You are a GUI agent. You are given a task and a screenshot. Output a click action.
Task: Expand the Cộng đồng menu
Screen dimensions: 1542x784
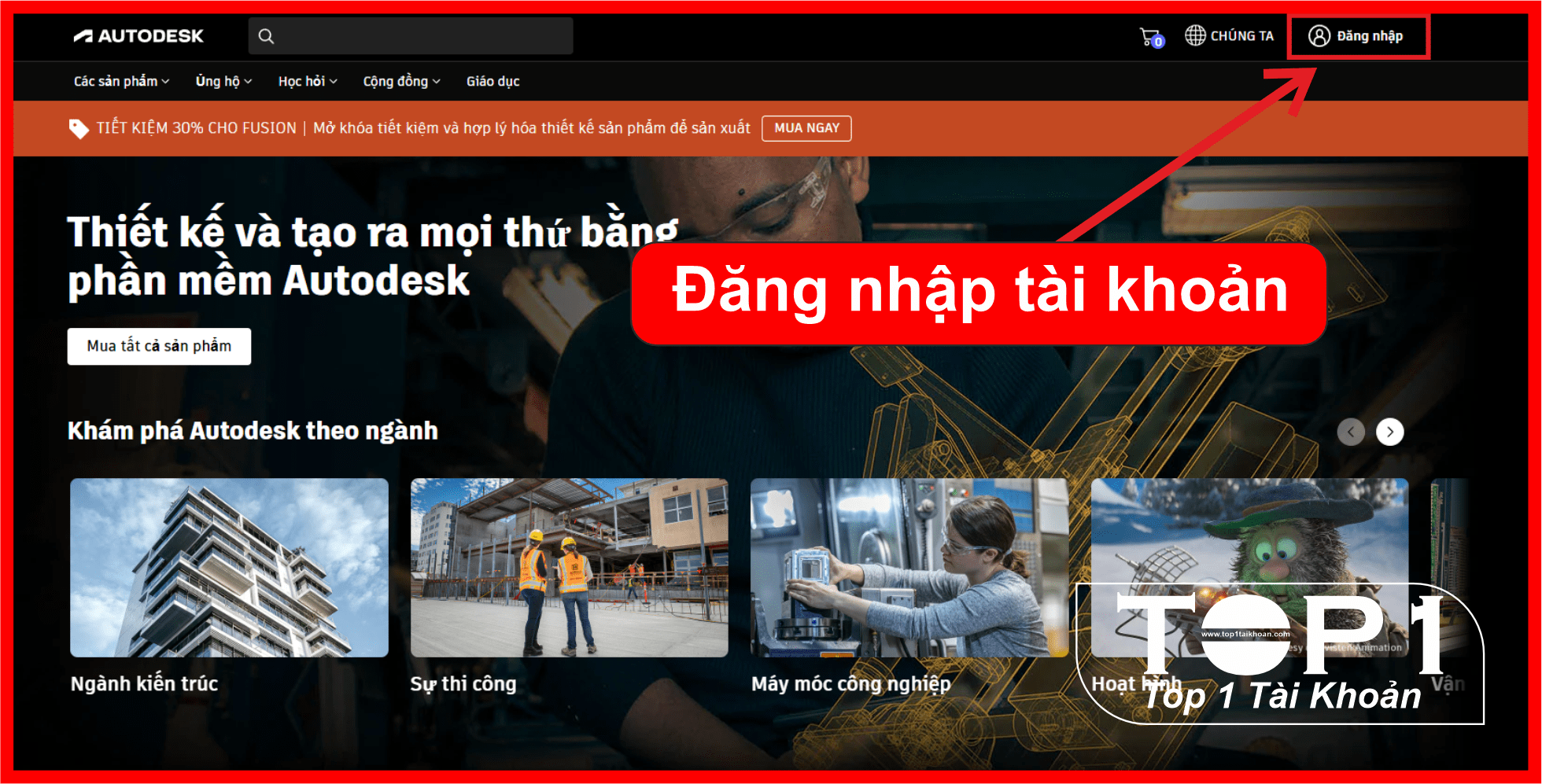tap(401, 81)
